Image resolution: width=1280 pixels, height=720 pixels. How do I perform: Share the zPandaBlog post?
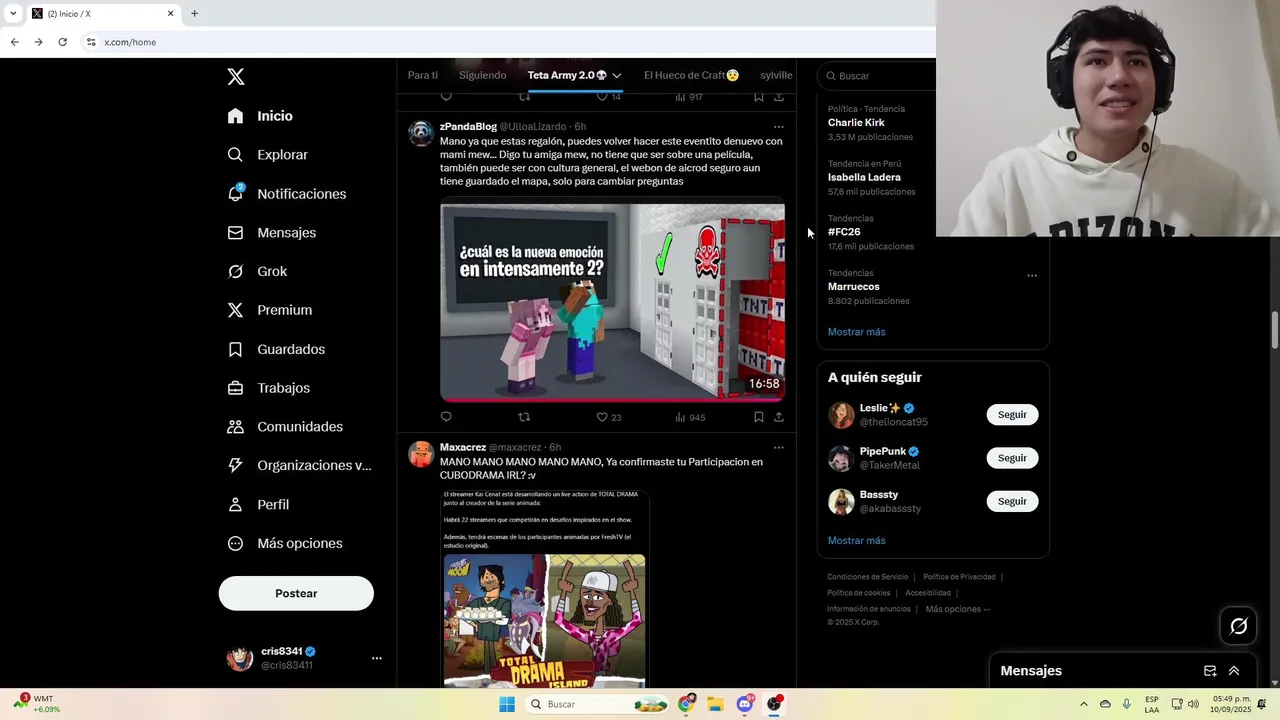click(x=779, y=417)
